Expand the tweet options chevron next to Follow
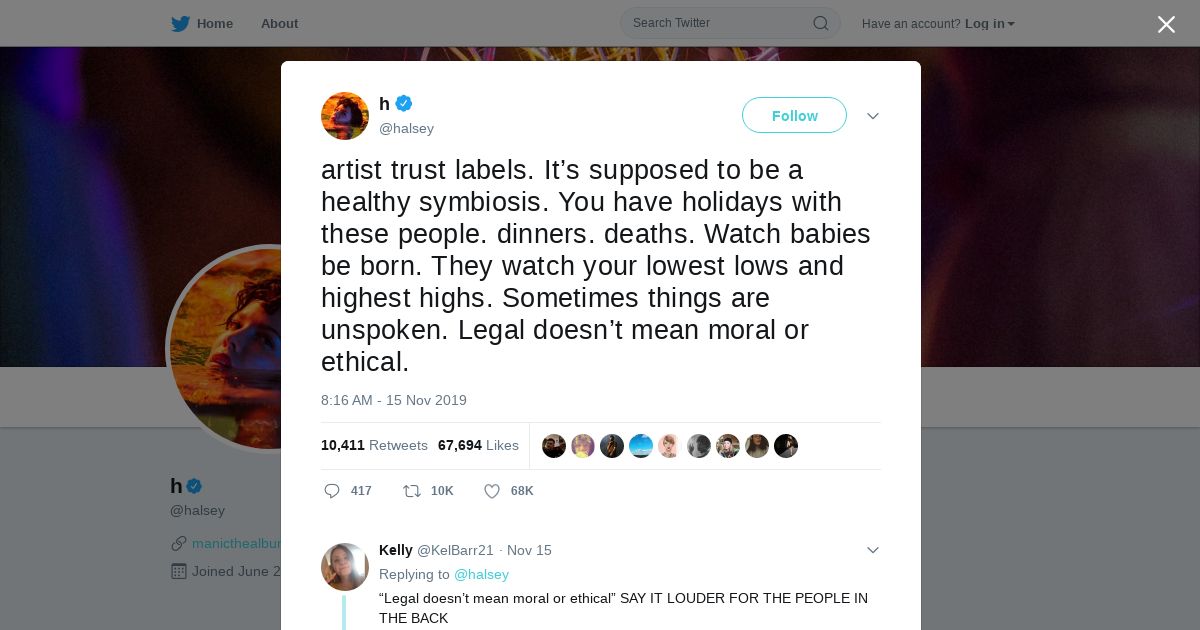Screen dimensions: 1200x630 coord(873,116)
